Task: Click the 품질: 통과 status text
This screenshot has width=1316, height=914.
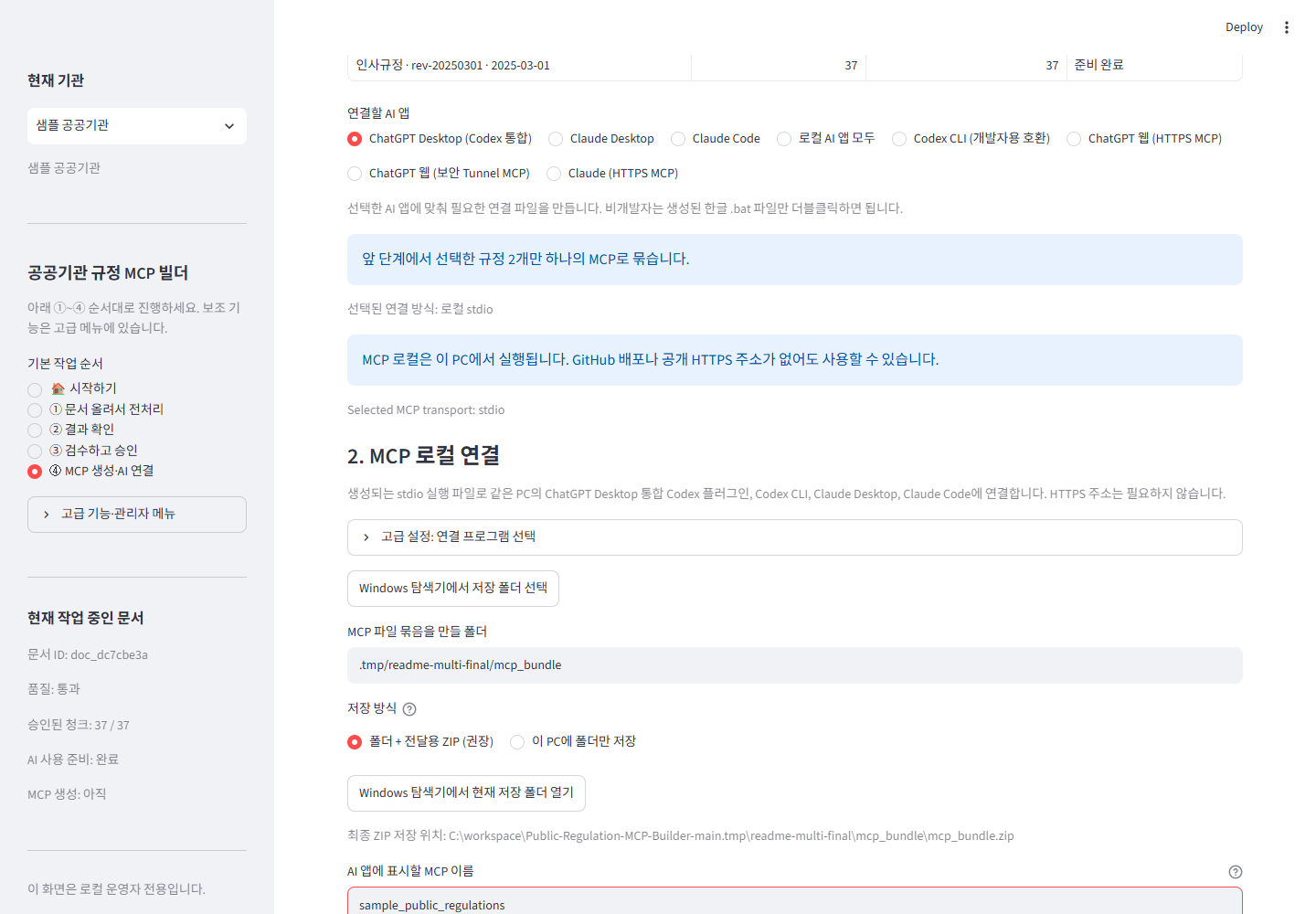Action: tap(54, 690)
